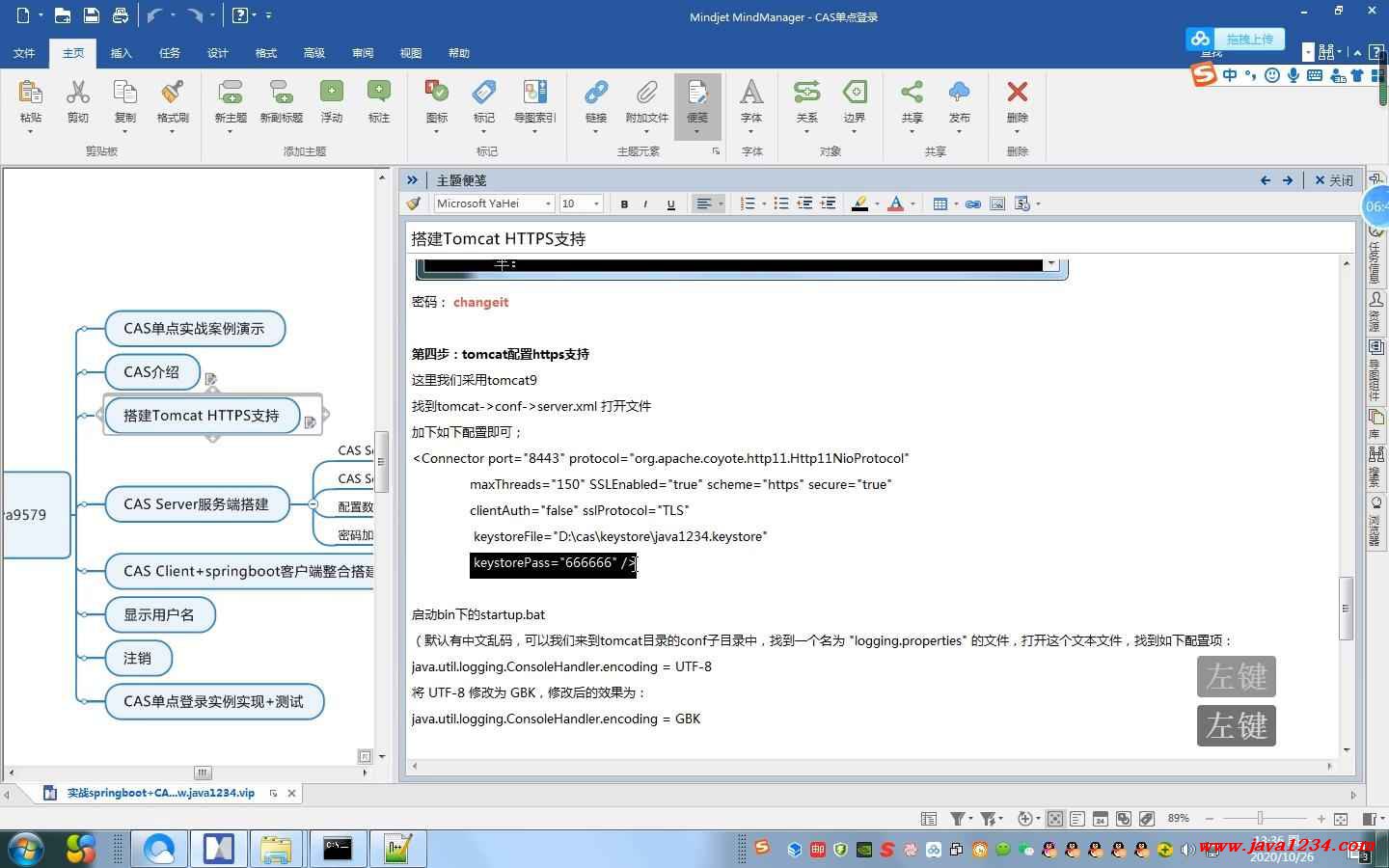
Task: Click the clear formatting brush in notes
Action: pyautogui.click(x=414, y=203)
